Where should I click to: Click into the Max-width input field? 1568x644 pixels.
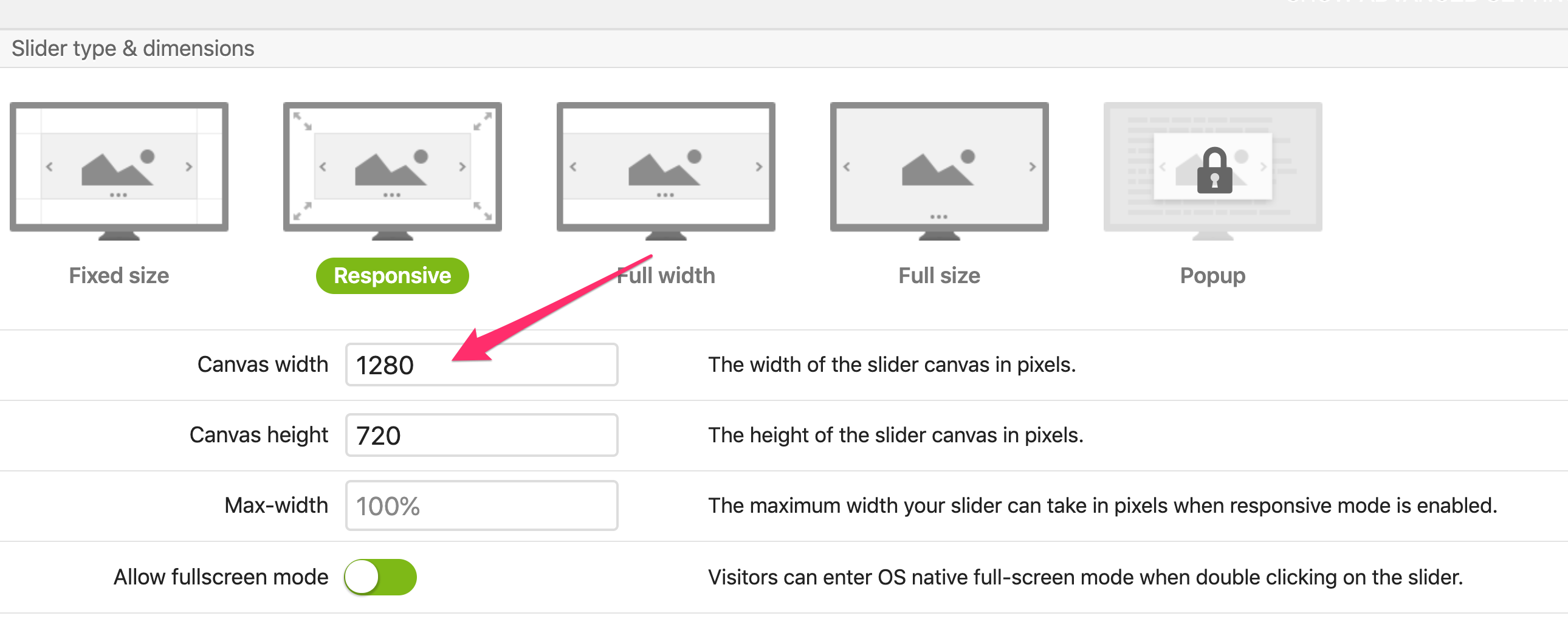click(x=481, y=505)
